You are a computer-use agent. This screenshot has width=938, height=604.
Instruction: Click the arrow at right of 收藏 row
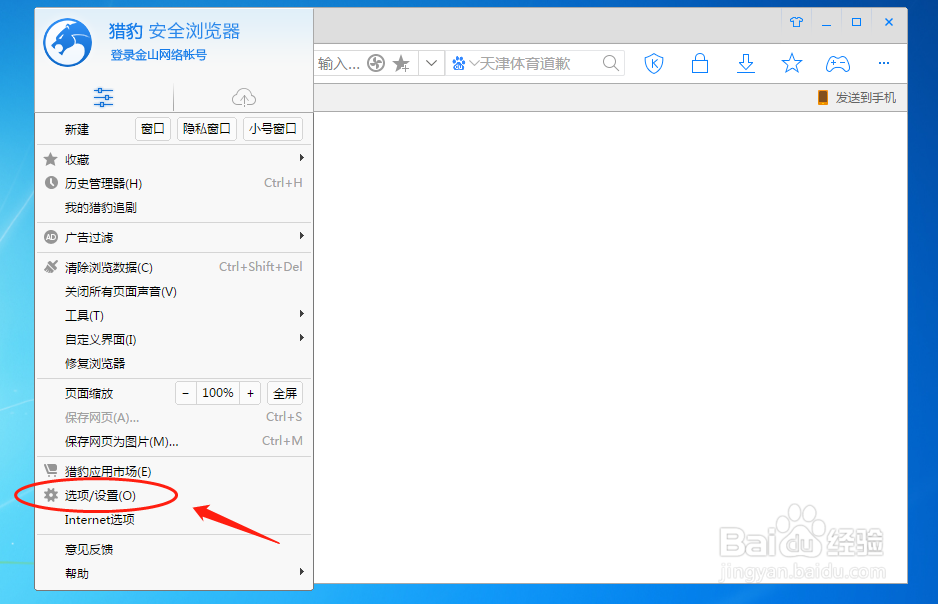(302, 158)
